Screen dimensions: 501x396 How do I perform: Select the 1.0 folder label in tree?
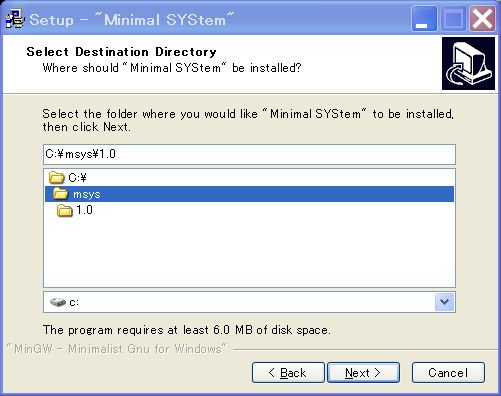(x=84, y=210)
